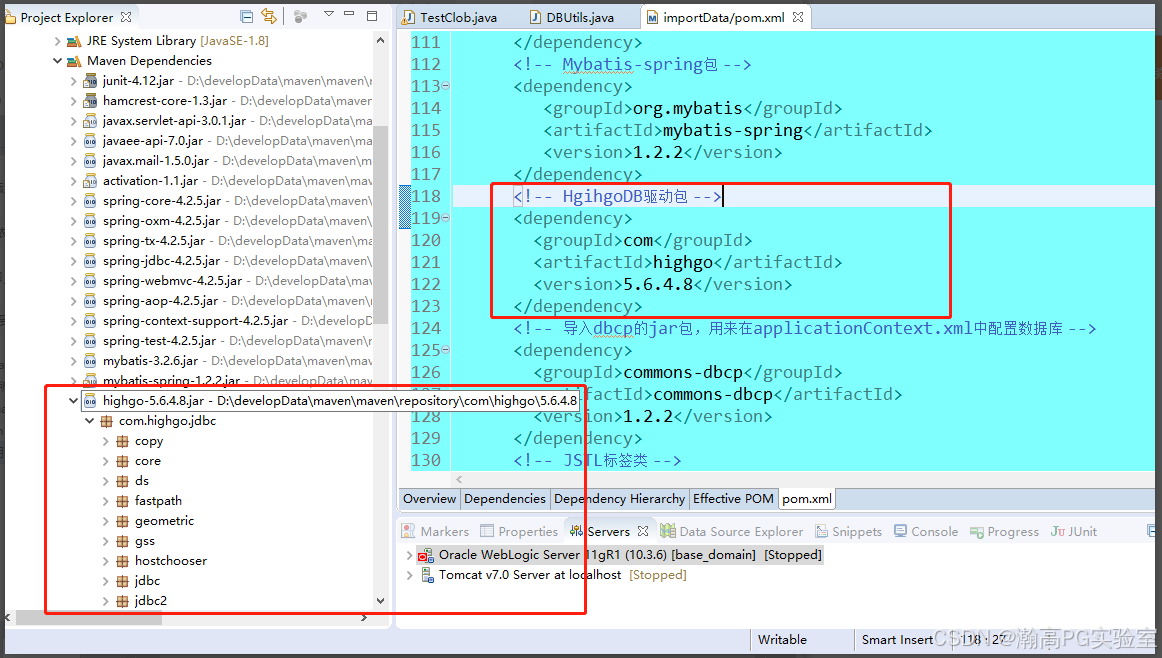This screenshot has height=658, width=1162.
Task: Expand Oracle WebLogic Server entry
Action: pyautogui.click(x=409, y=555)
